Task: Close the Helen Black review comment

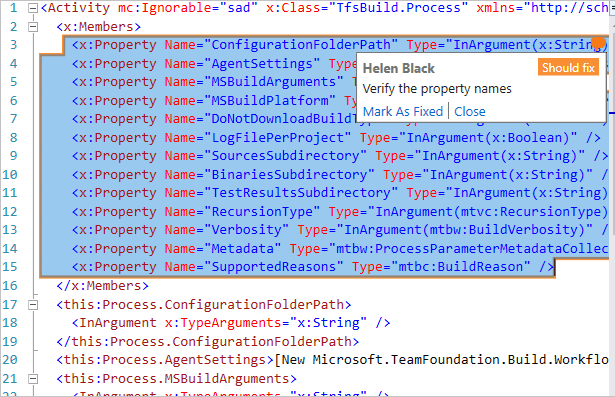Action: (x=469, y=111)
